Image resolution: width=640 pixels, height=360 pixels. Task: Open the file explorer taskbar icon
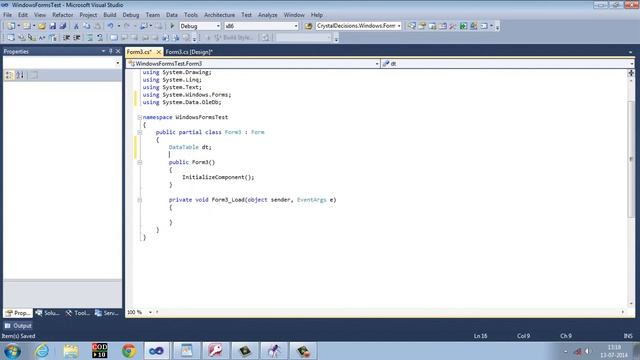click(x=71, y=351)
